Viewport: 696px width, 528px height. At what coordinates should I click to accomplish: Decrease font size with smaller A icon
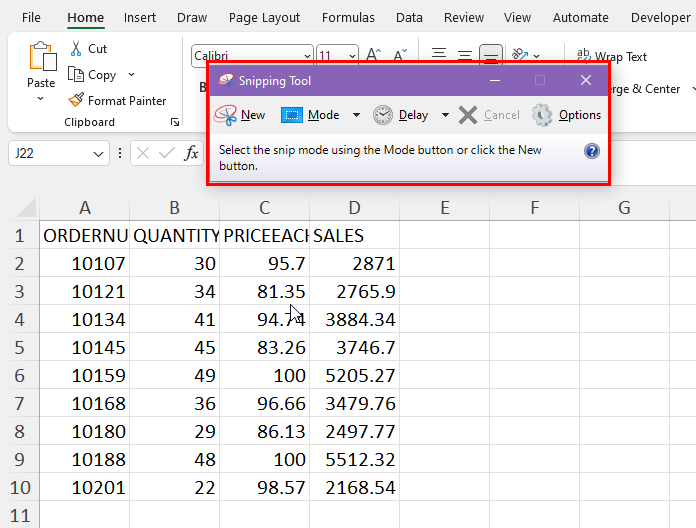(x=400, y=55)
